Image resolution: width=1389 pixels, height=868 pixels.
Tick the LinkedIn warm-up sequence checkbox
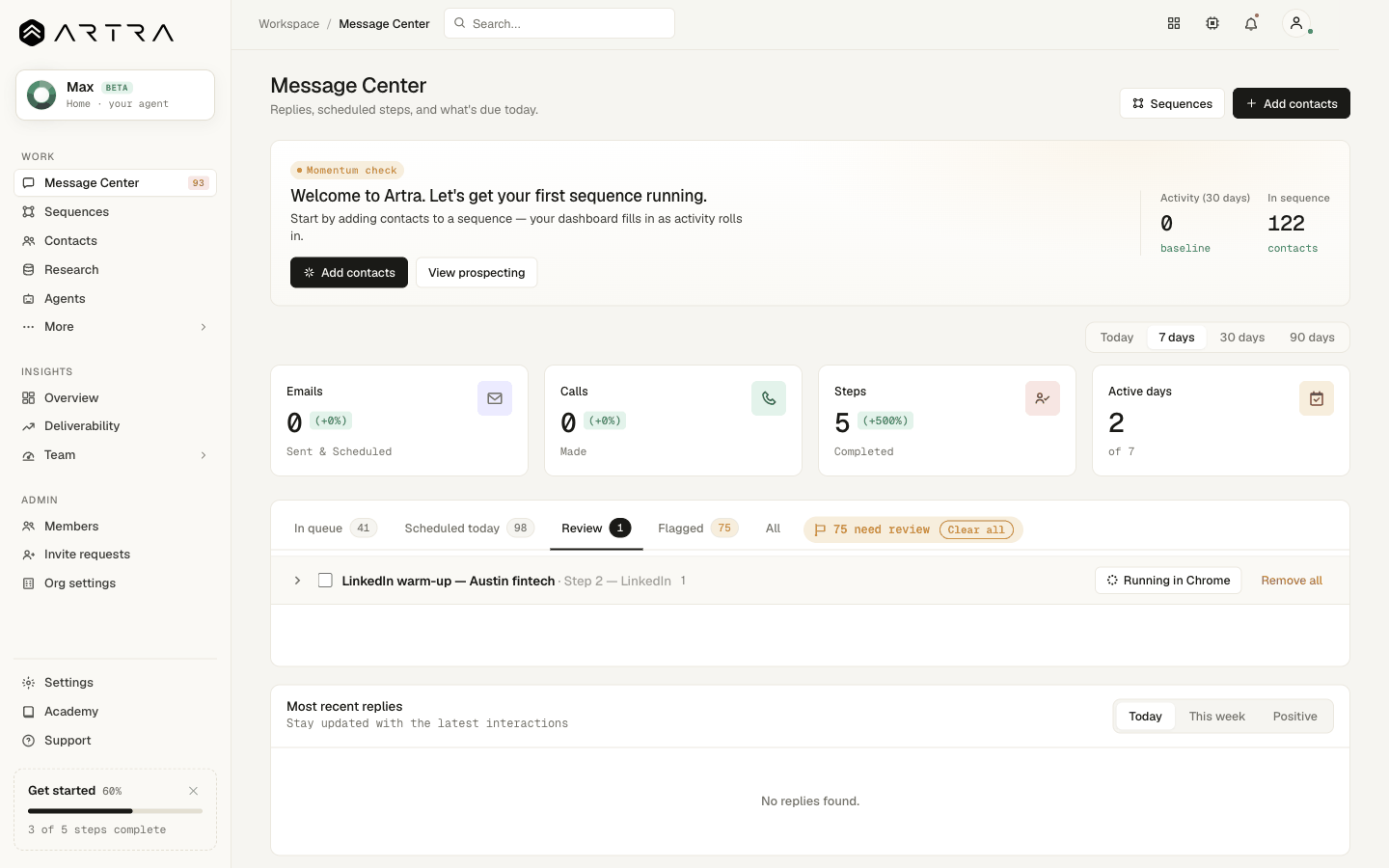coord(325,581)
